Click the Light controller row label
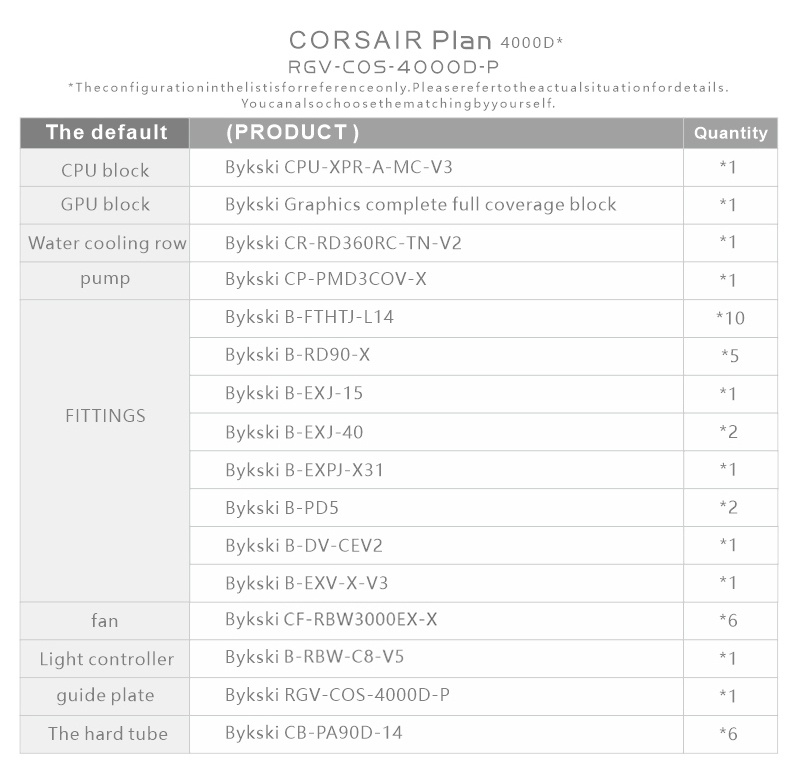Image resolution: width=793 pixels, height=766 pixels. coord(107,659)
